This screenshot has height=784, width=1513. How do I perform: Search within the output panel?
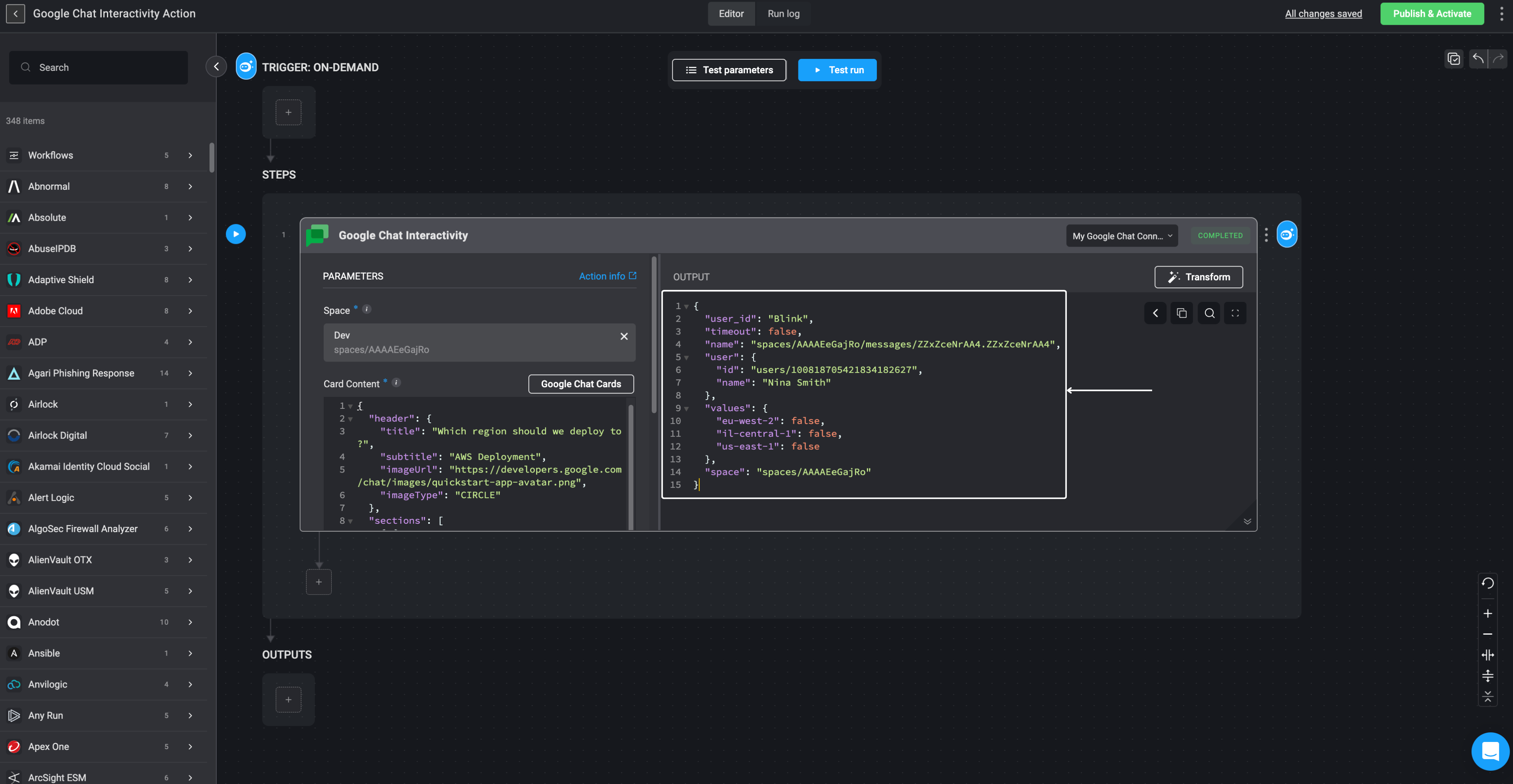point(1209,313)
